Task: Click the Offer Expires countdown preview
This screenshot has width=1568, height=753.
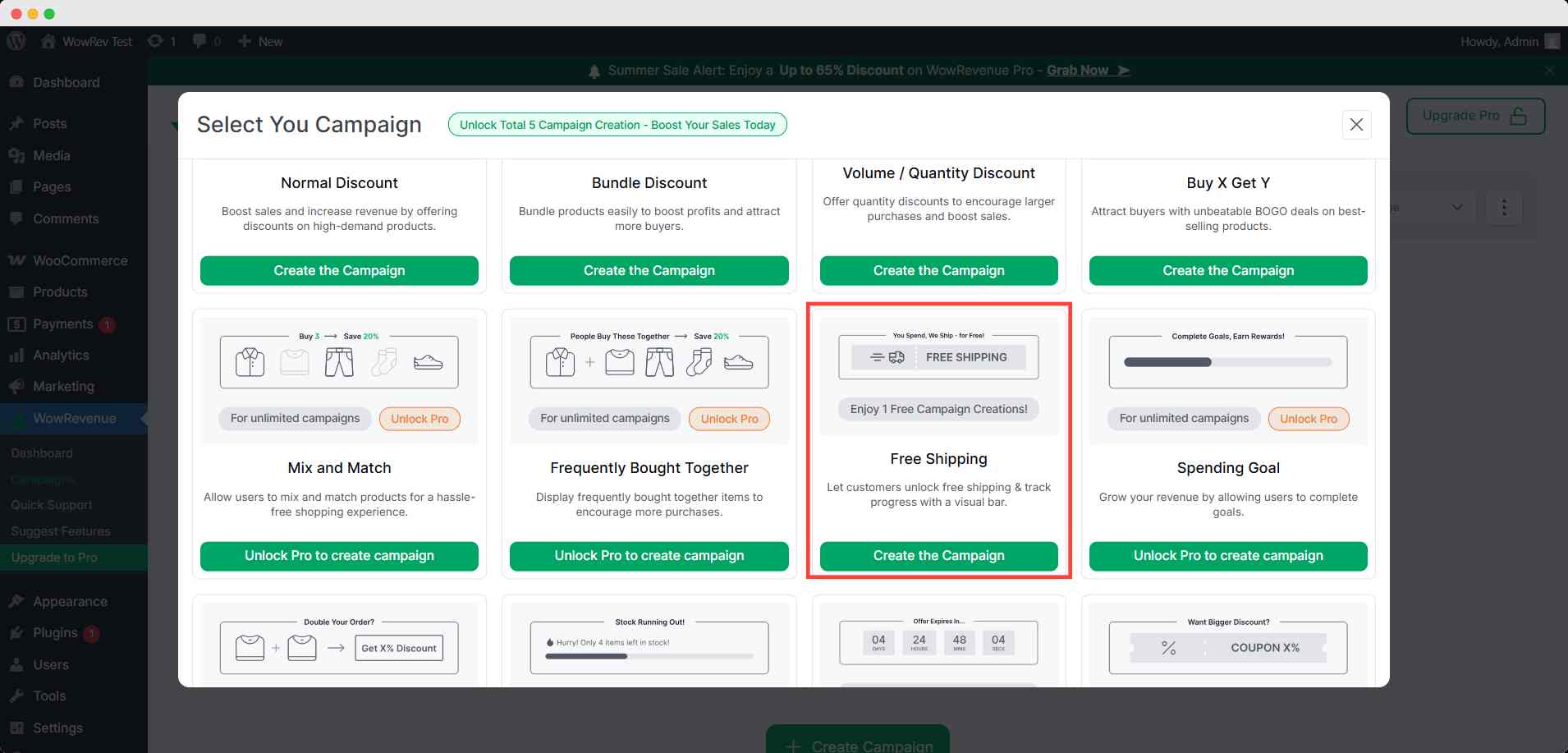Action: click(x=938, y=642)
